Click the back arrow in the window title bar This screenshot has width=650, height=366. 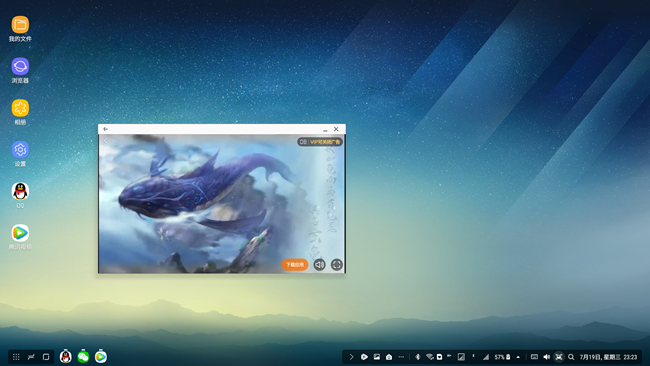[x=105, y=129]
